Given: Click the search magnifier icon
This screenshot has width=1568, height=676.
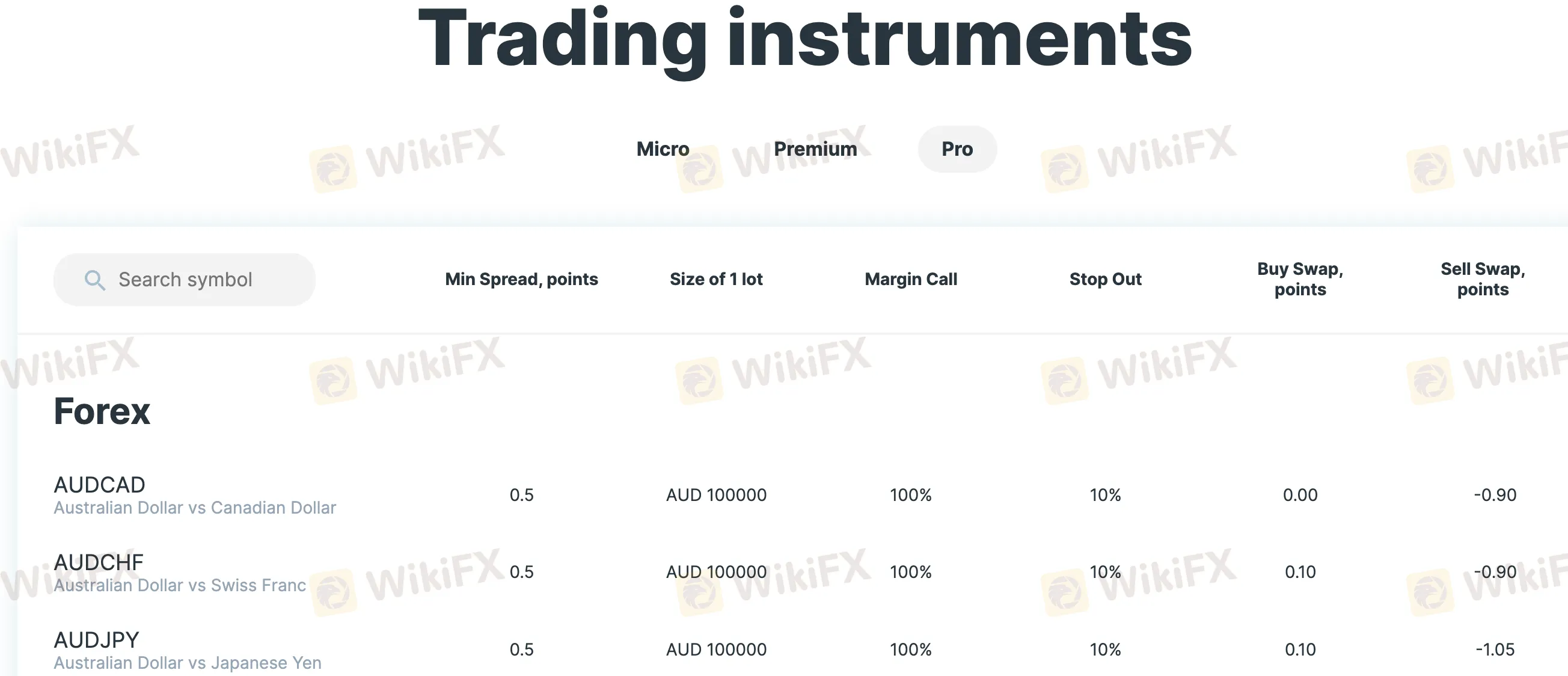Looking at the screenshot, I should point(94,280).
